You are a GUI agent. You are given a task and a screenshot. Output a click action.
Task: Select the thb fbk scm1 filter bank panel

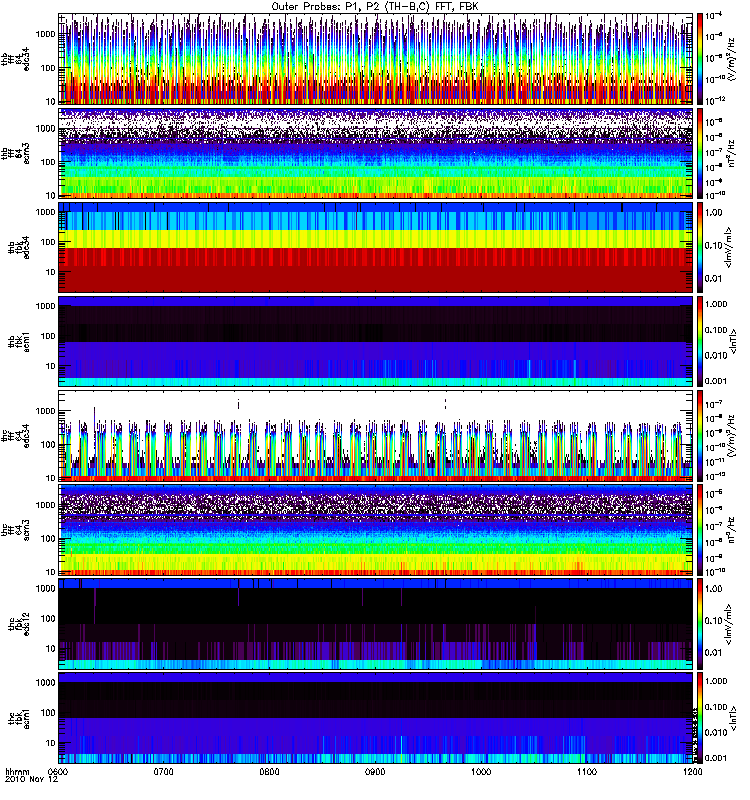pos(376,341)
